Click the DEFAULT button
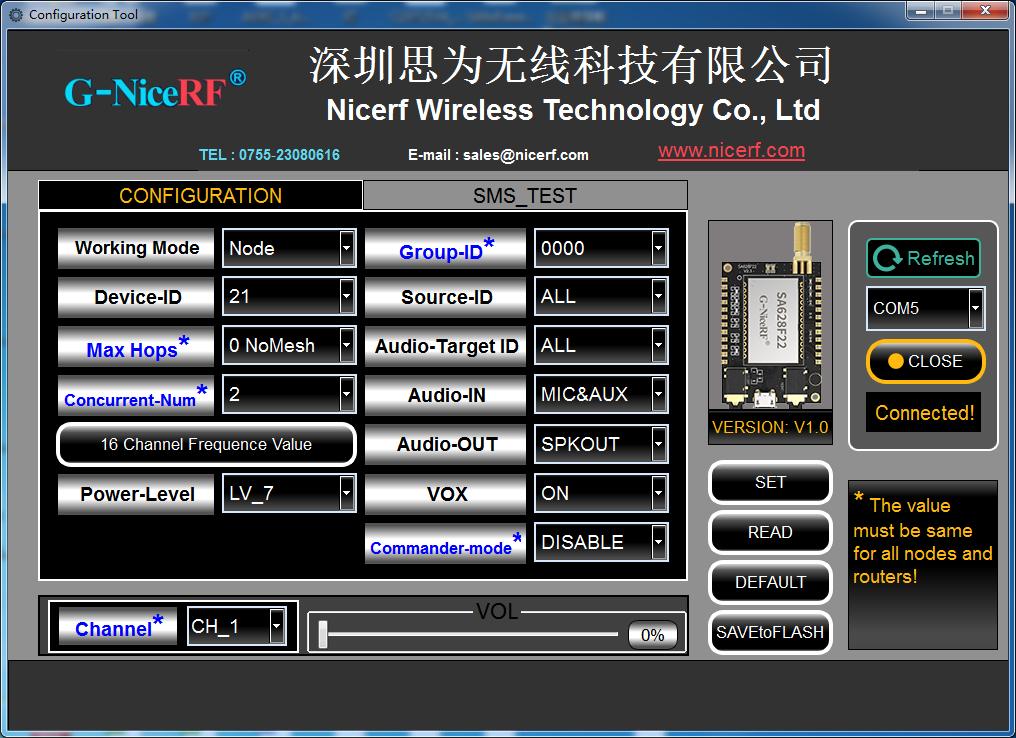 pos(770,582)
